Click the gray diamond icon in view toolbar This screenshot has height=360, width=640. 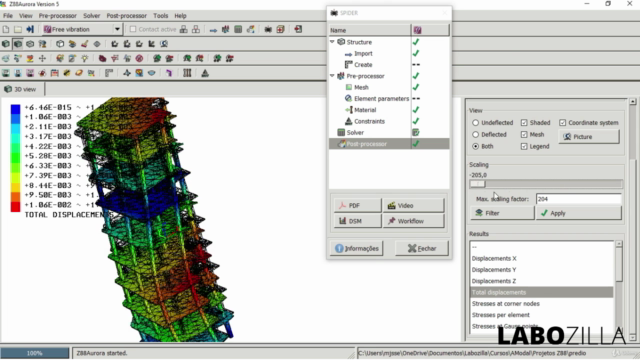coord(97,44)
